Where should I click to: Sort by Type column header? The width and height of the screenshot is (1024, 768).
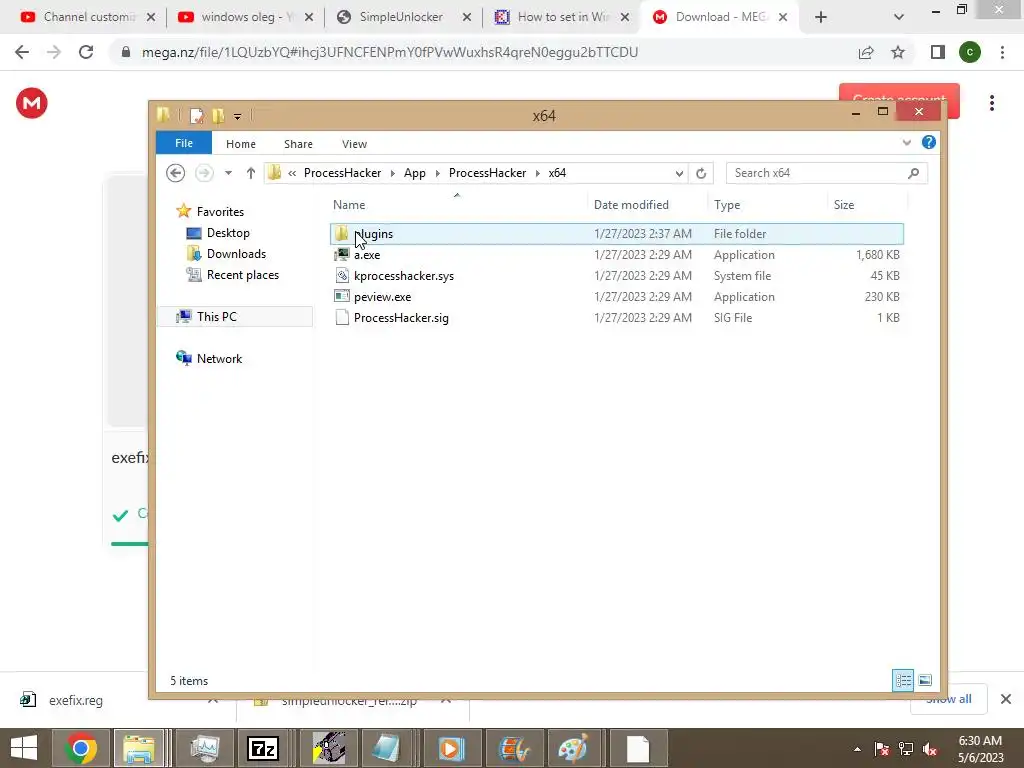point(727,205)
